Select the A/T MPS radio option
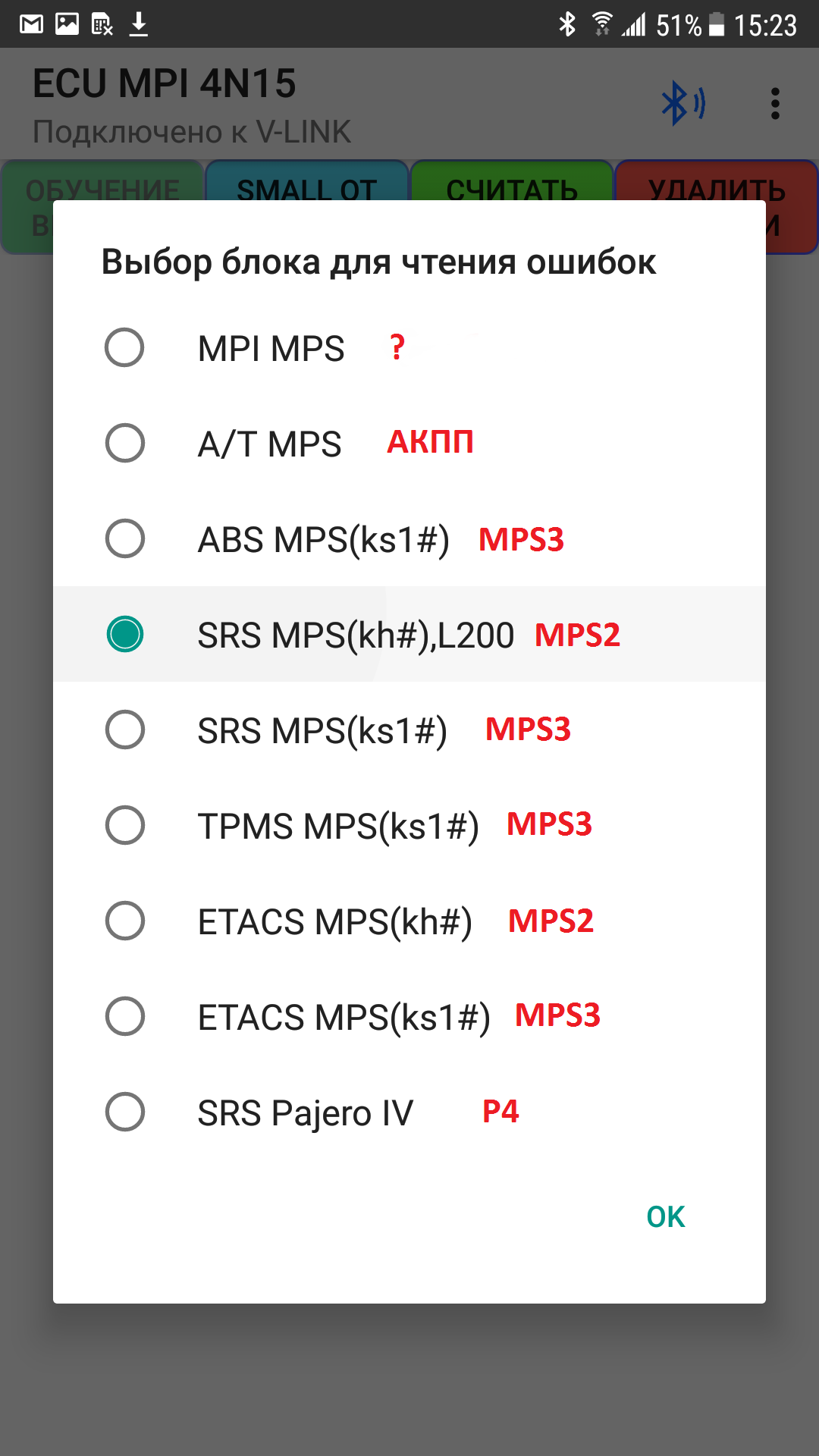Screen dimensions: 819x1456 125,444
